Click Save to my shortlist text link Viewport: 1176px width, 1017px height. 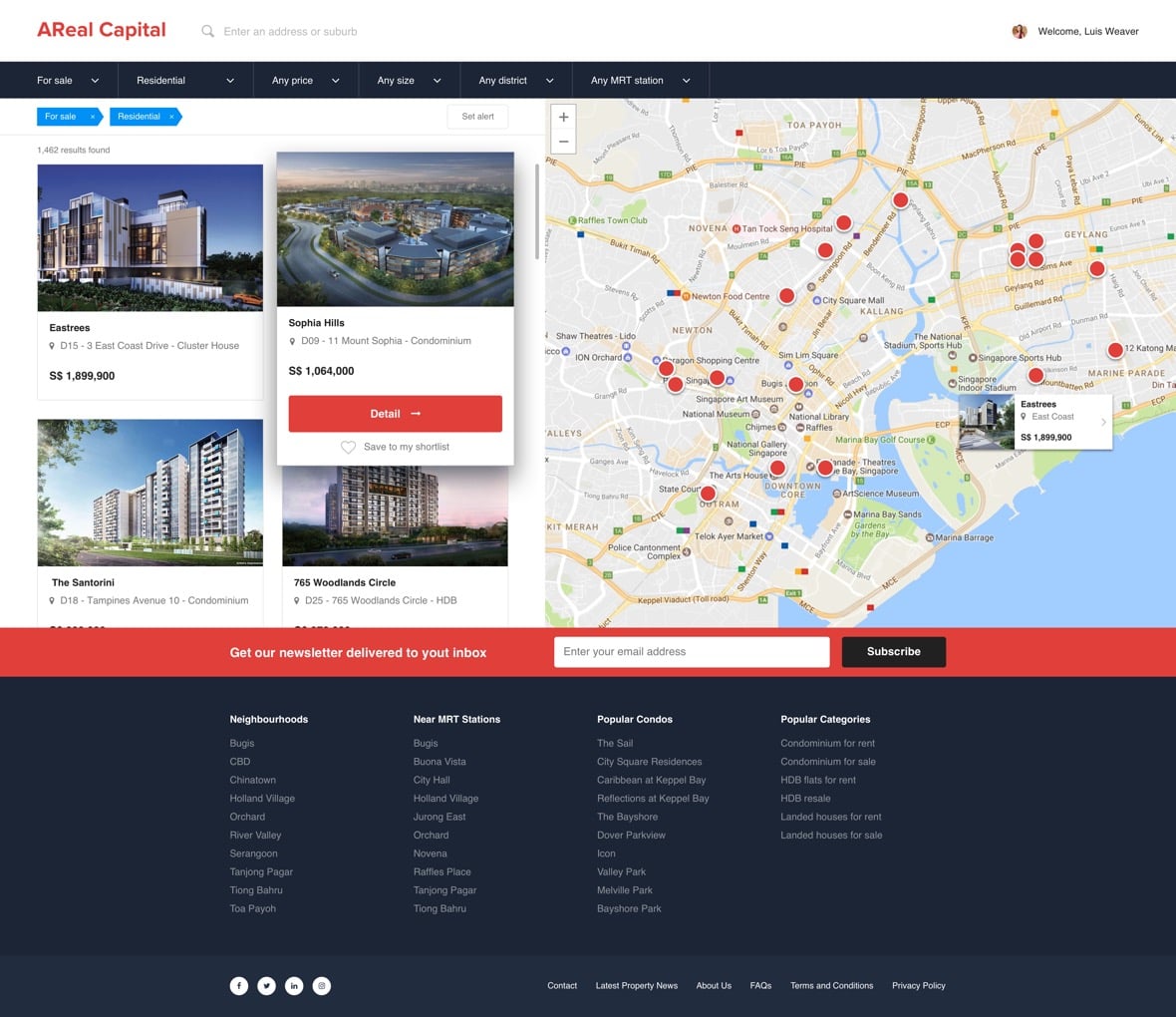[x=407, y=447]
